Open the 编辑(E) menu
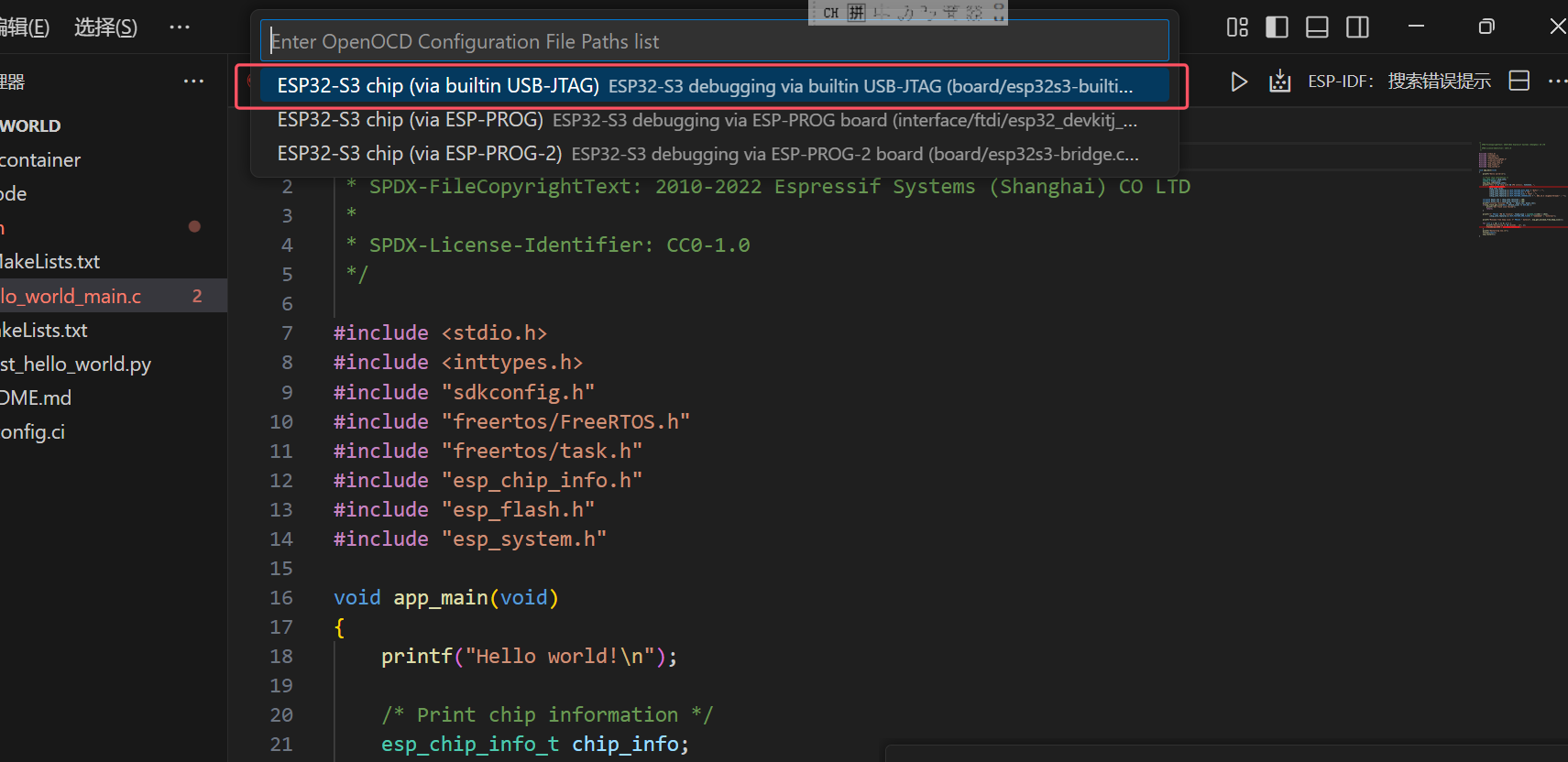 point(23,27)
